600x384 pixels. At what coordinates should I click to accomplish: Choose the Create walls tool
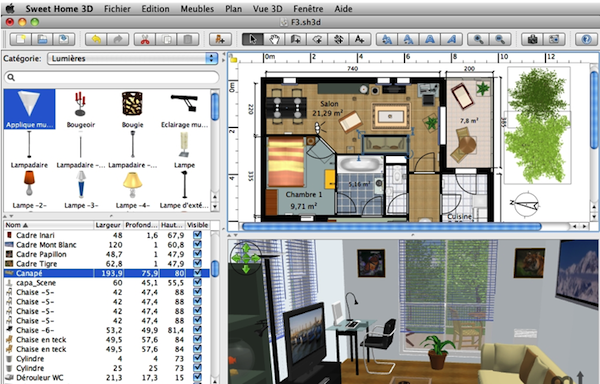[296, 39]
